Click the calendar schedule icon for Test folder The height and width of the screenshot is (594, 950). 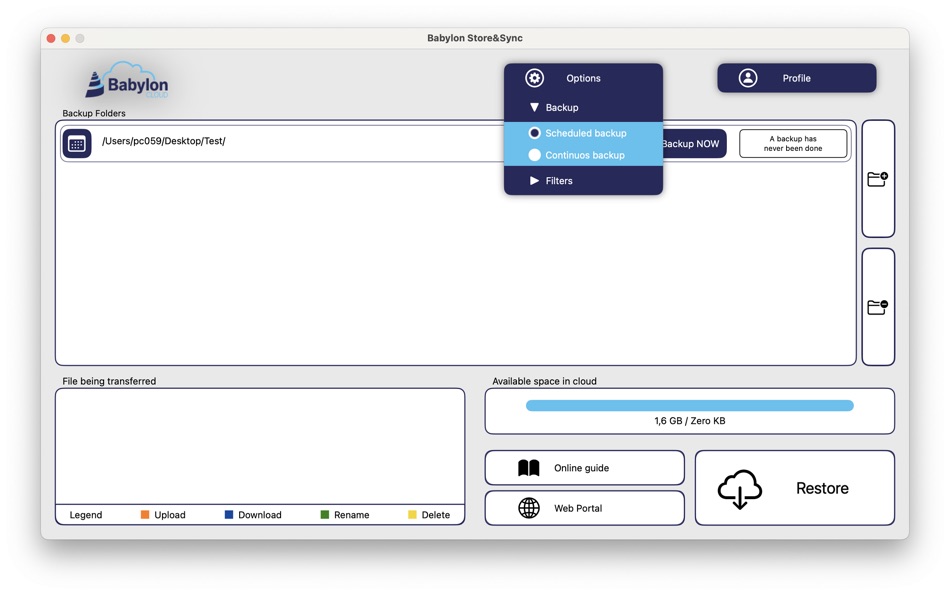tap(77, 144)
